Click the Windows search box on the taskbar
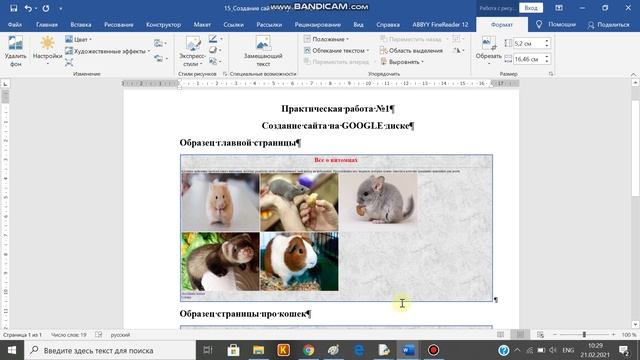This screenshot has width=640, height=360. click(x=110, y=350)
